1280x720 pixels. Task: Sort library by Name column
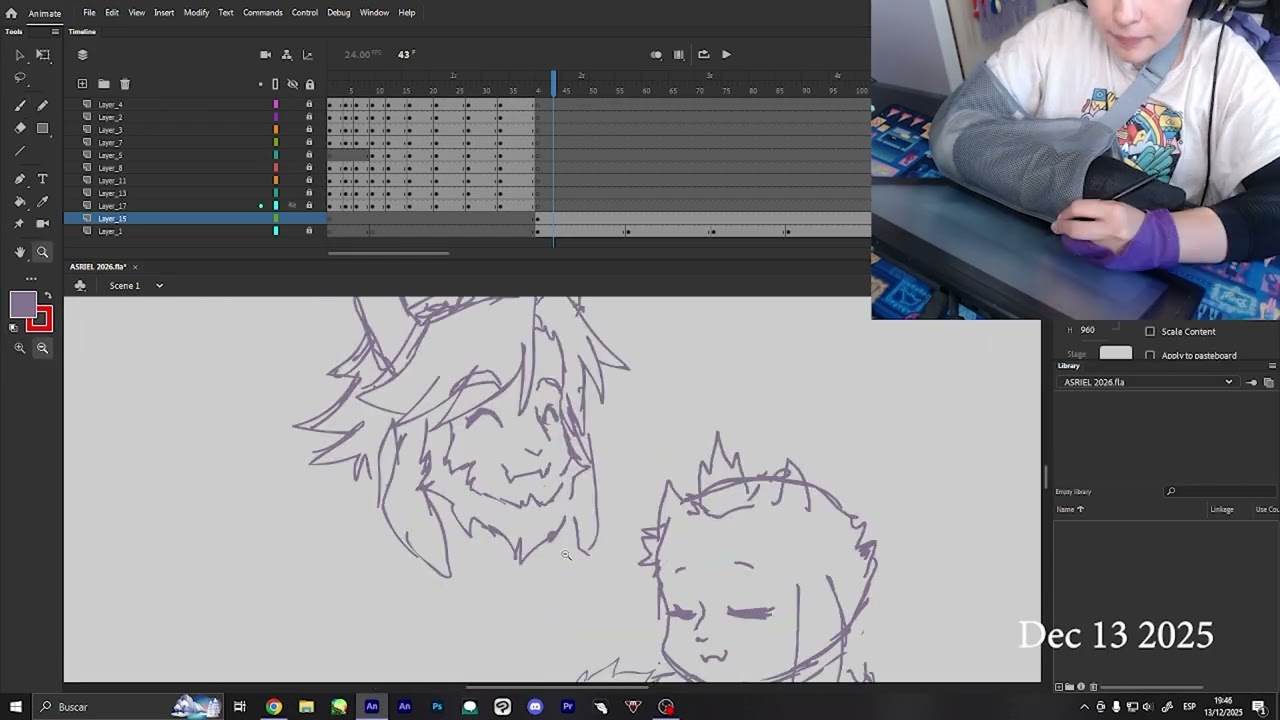[1070, 509]
